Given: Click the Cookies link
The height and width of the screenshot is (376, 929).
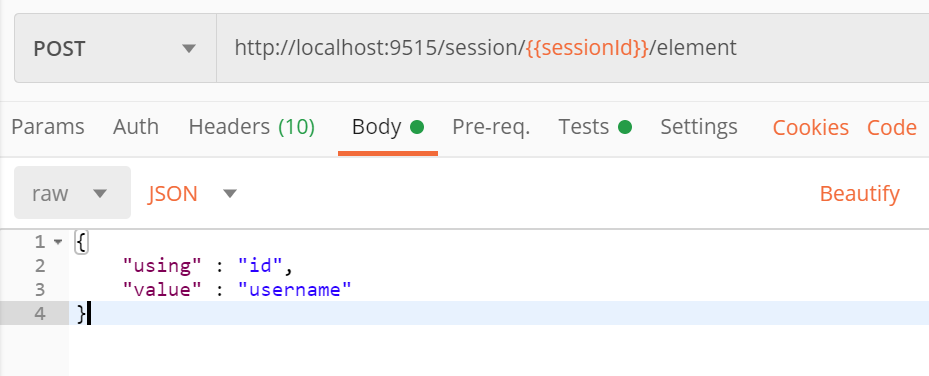Looking at the screenshot, I should tap(811, 128).
